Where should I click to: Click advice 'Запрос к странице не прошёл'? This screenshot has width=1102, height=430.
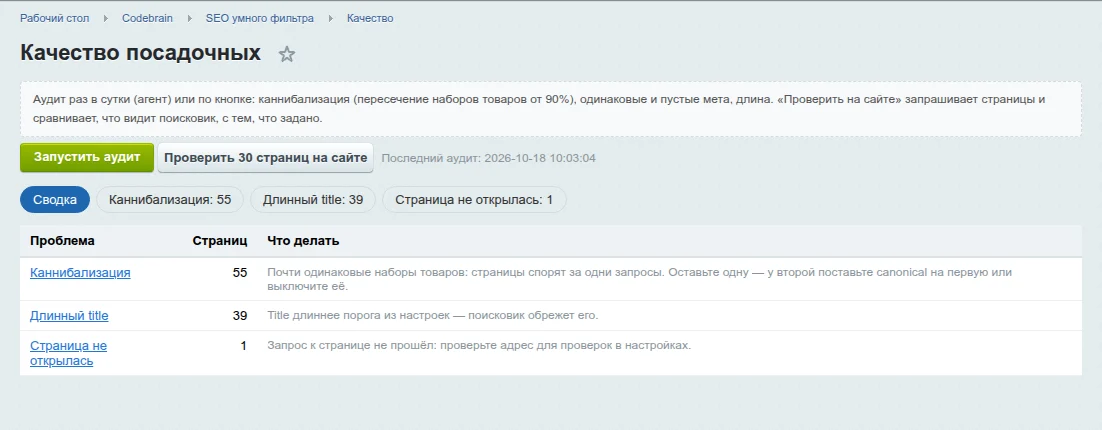click(x=479, y=346)
